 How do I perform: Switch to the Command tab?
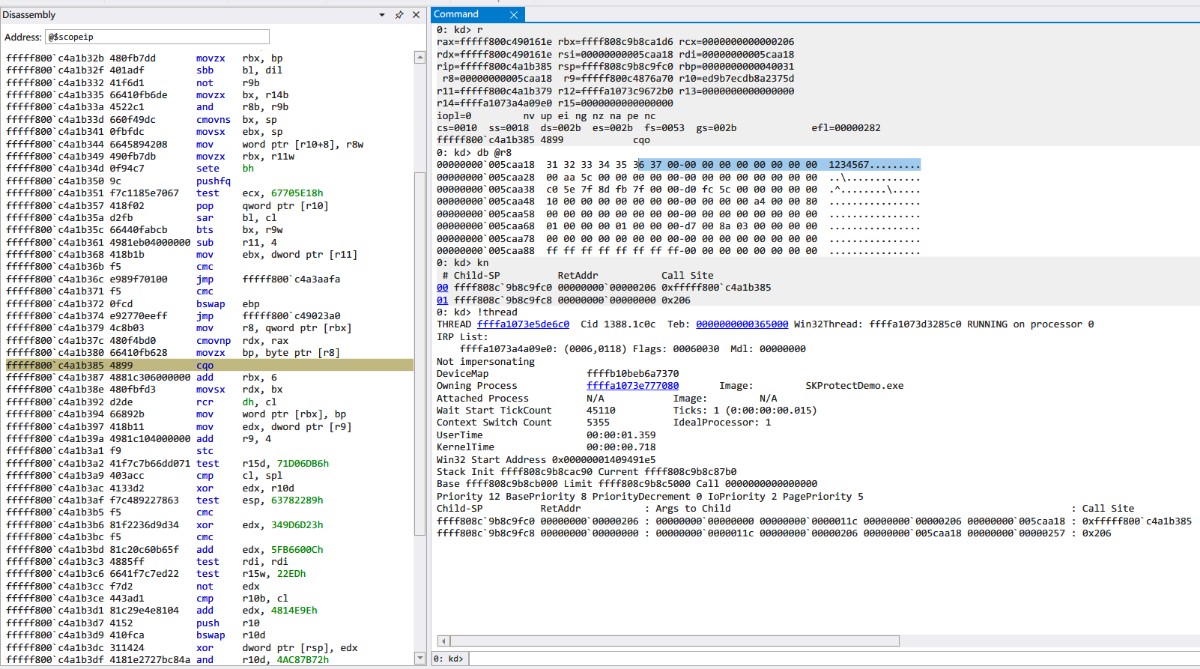tap(456, 14)
